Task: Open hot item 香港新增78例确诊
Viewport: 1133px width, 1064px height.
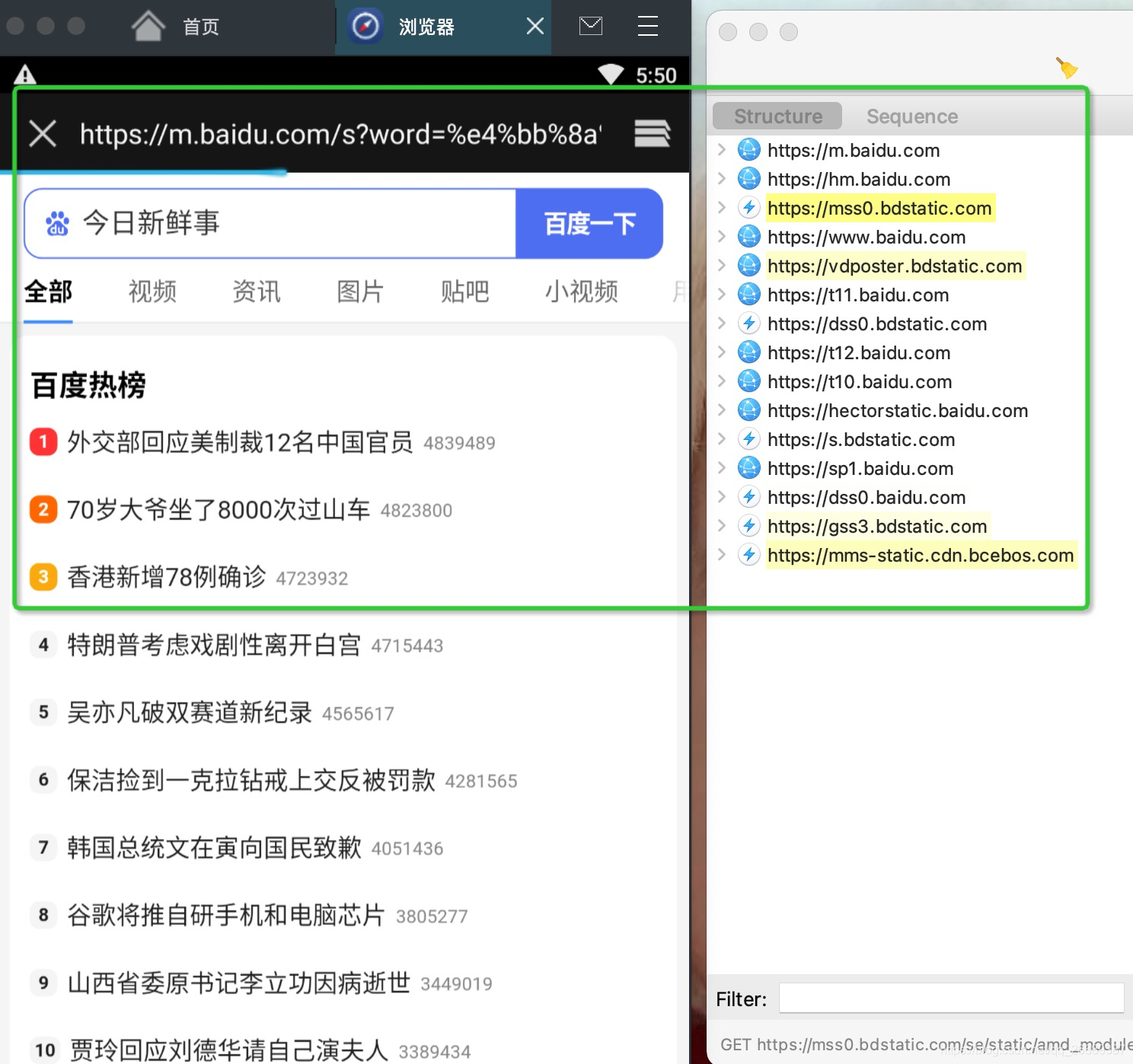Action: click(x=167, y=577)
